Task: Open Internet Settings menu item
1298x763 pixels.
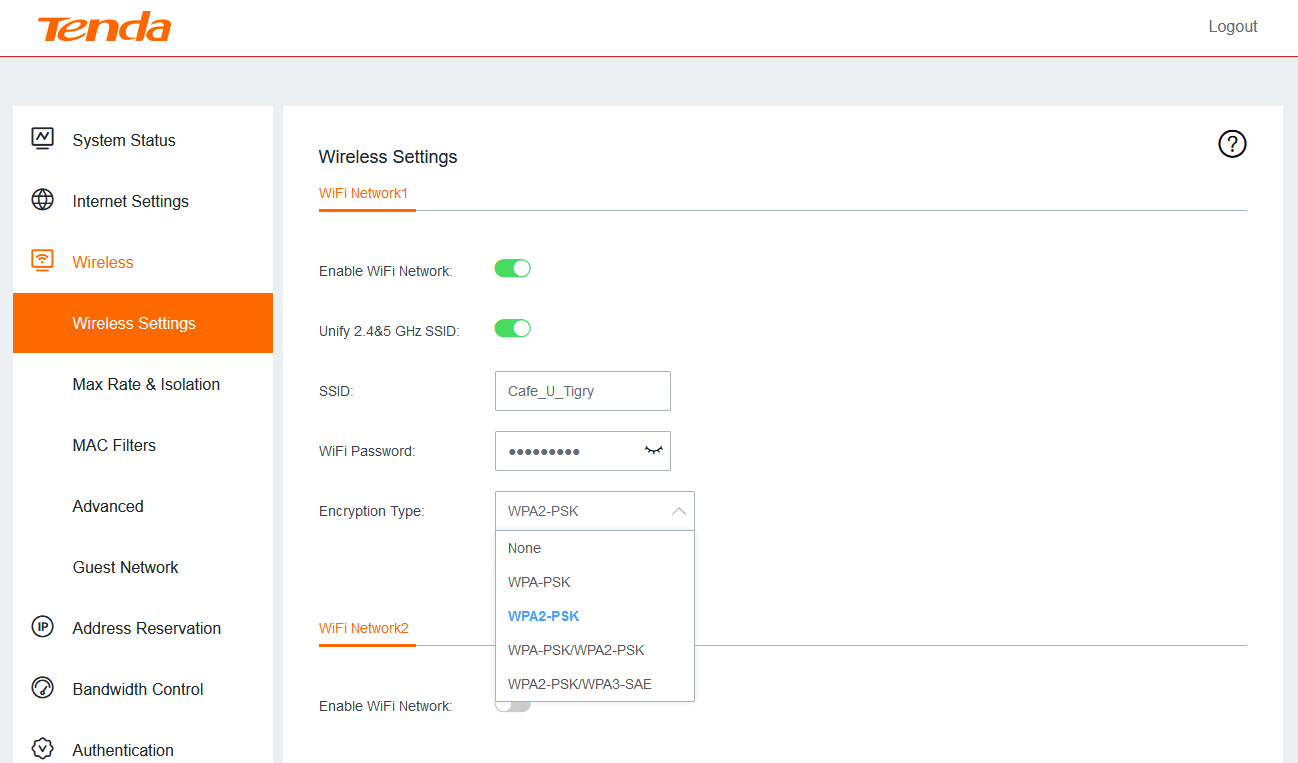Action: tap(143, 201)
